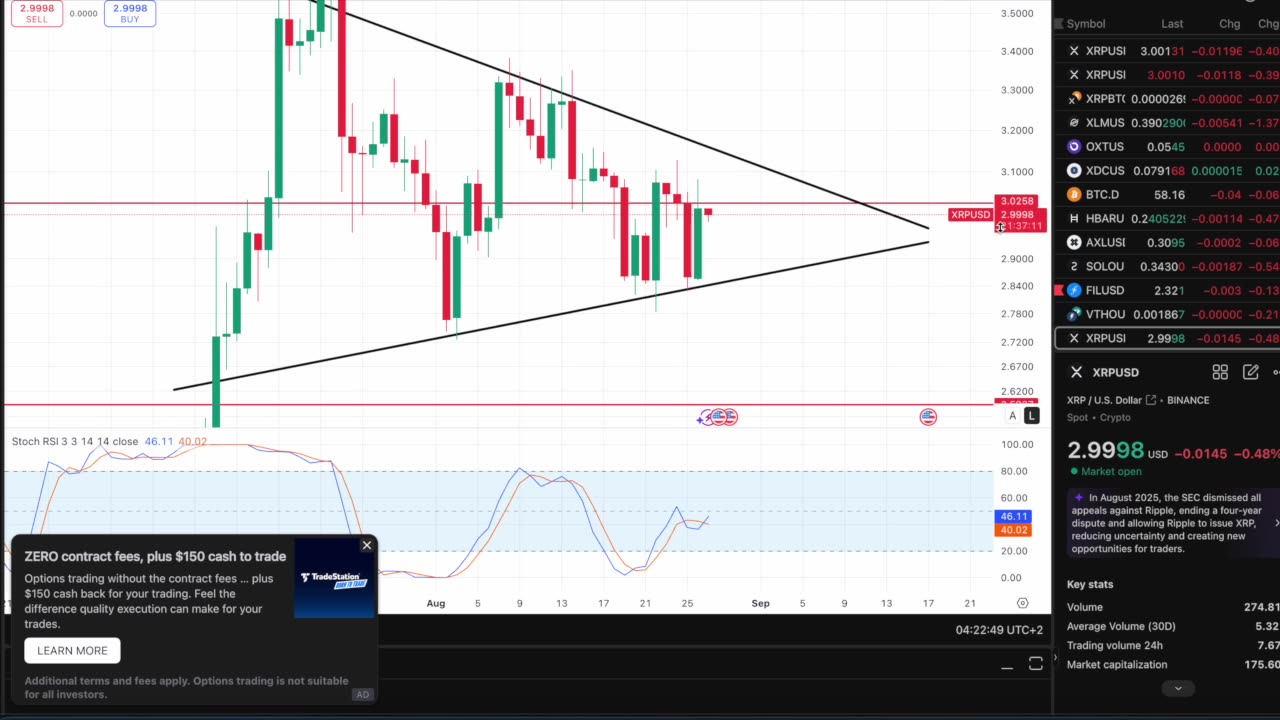Select the FILUSD watchlist row
The width and height of the screenshot is (1280, 720).
[1168, 291]
